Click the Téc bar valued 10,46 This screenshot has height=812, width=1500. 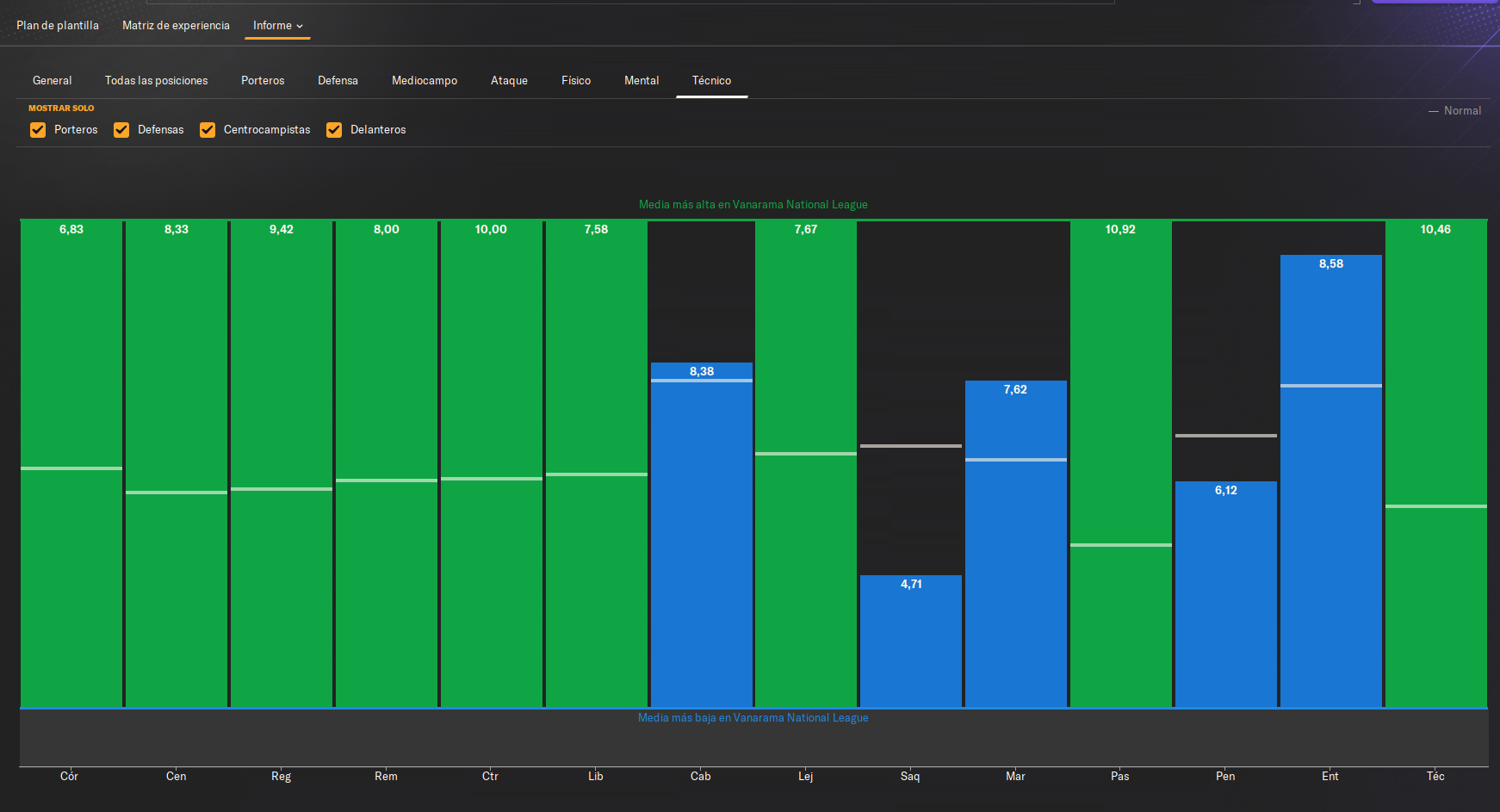pyautogui.click(x=1436, y=464)
